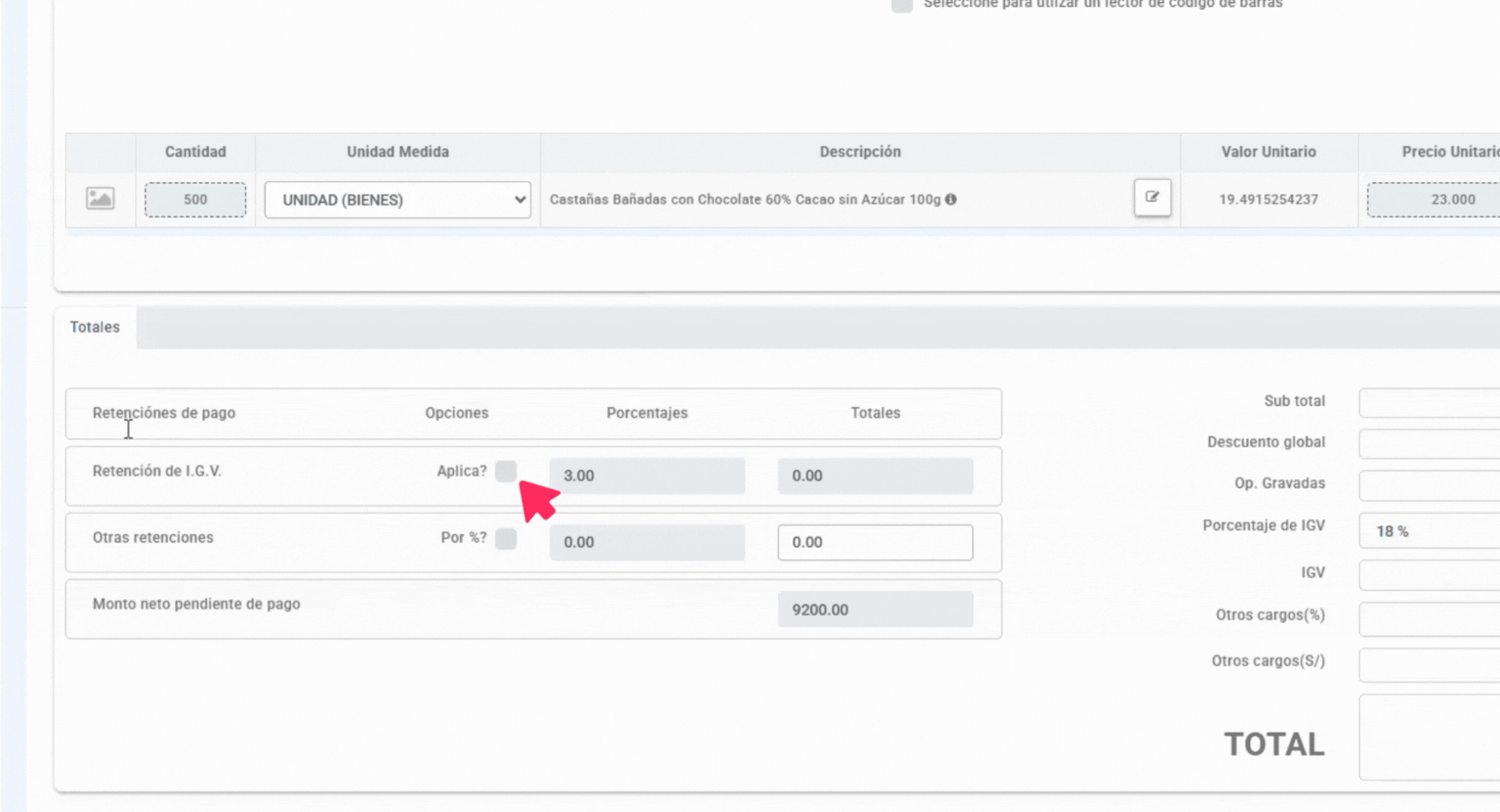Click the Retención de I.G.V. percentage field
This screenshot has height=812, width=1500.
point(646,475)
